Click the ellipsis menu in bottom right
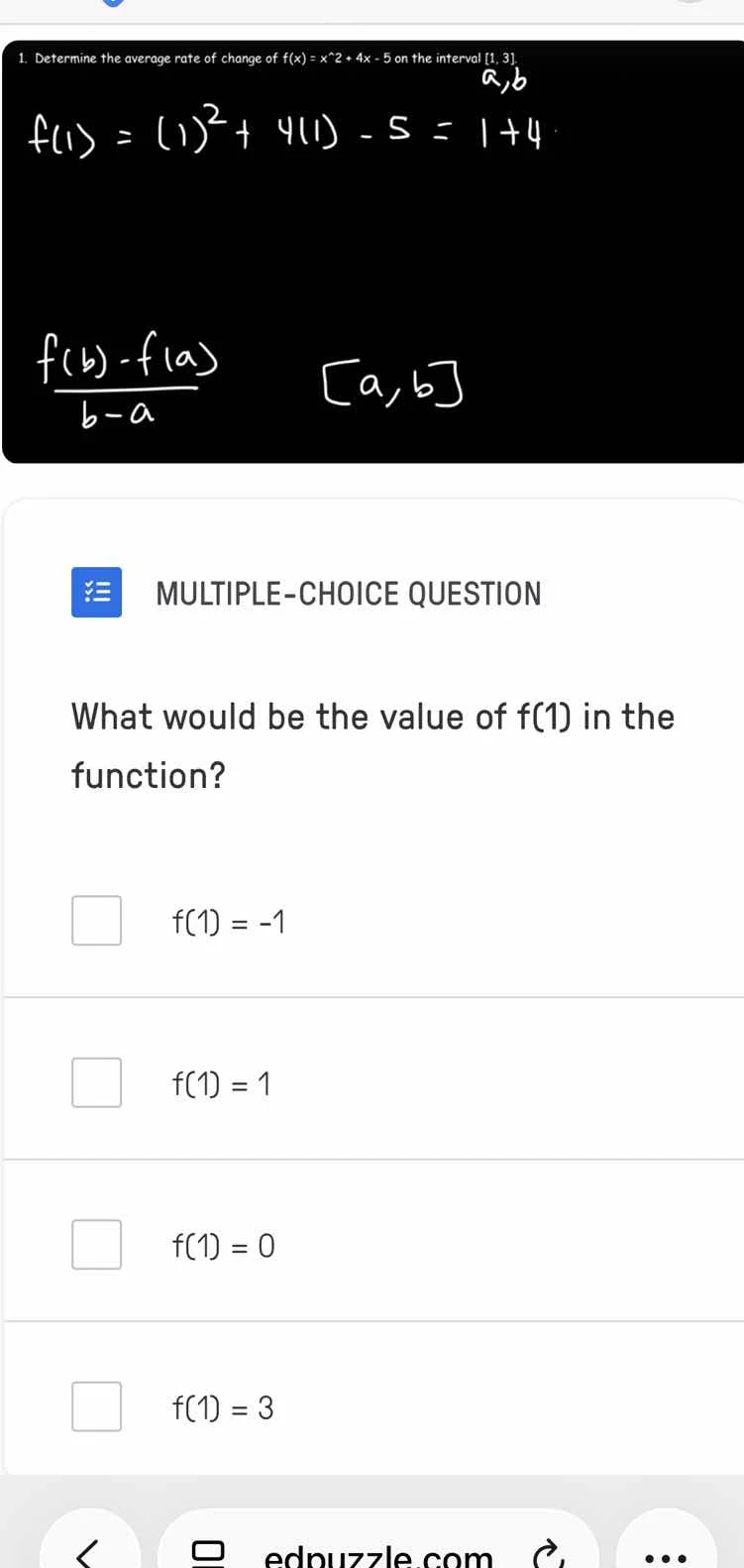 point(667,1553)
